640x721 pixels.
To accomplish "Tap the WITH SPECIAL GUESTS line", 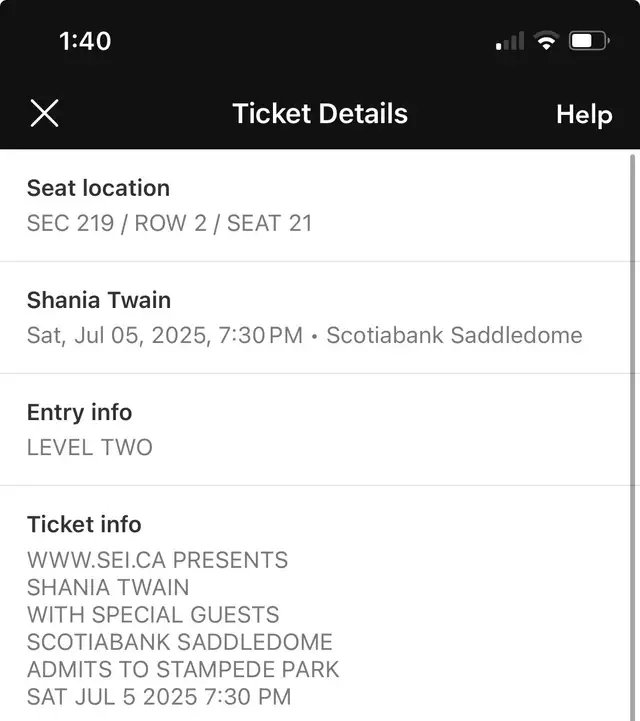I will [153, 615].
